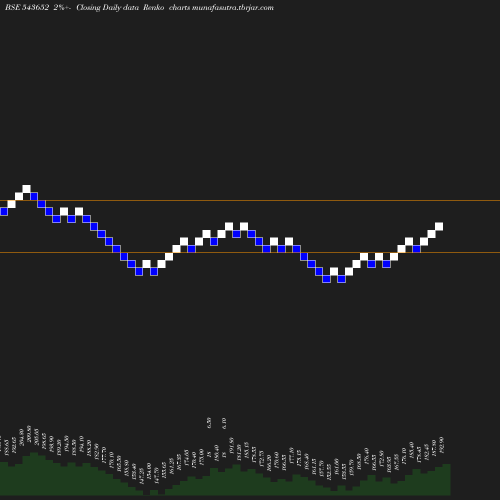Viewport: 500px width, 500px height.
Task: Select the topmost white Renko brick at the chart peak
Action: coord(26,189)
